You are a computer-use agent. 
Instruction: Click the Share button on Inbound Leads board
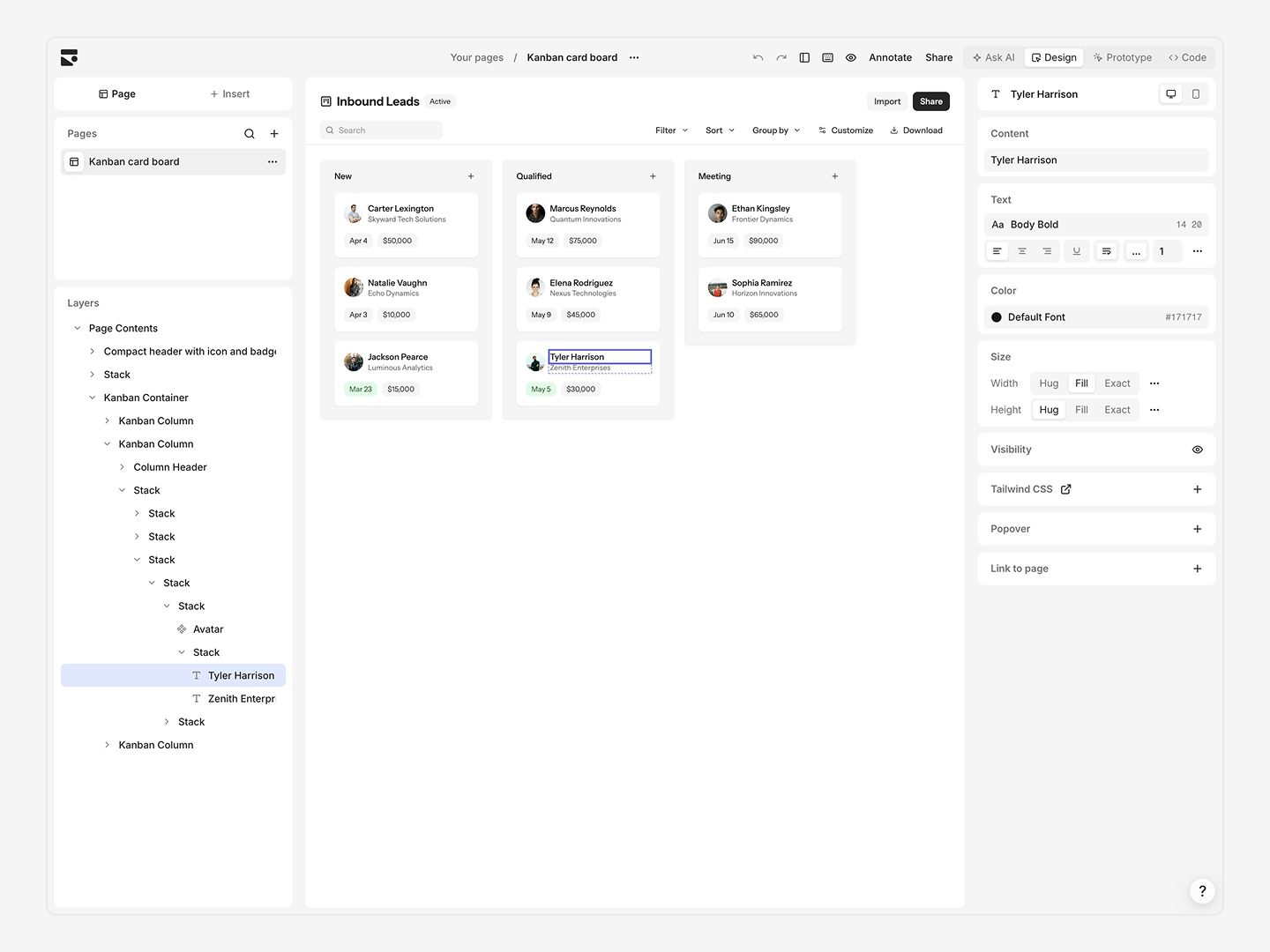coord(930,100)
